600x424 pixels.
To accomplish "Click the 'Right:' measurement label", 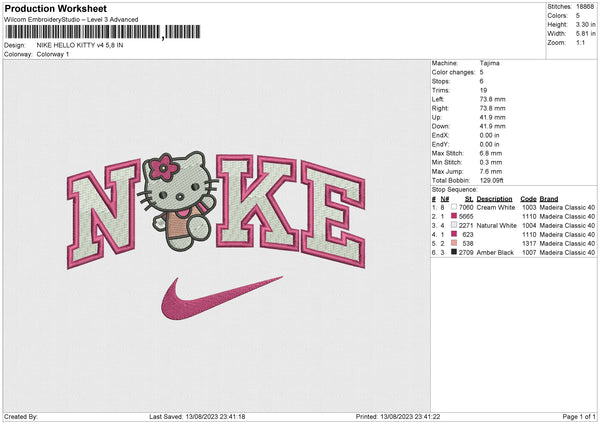I will point(440,108).
